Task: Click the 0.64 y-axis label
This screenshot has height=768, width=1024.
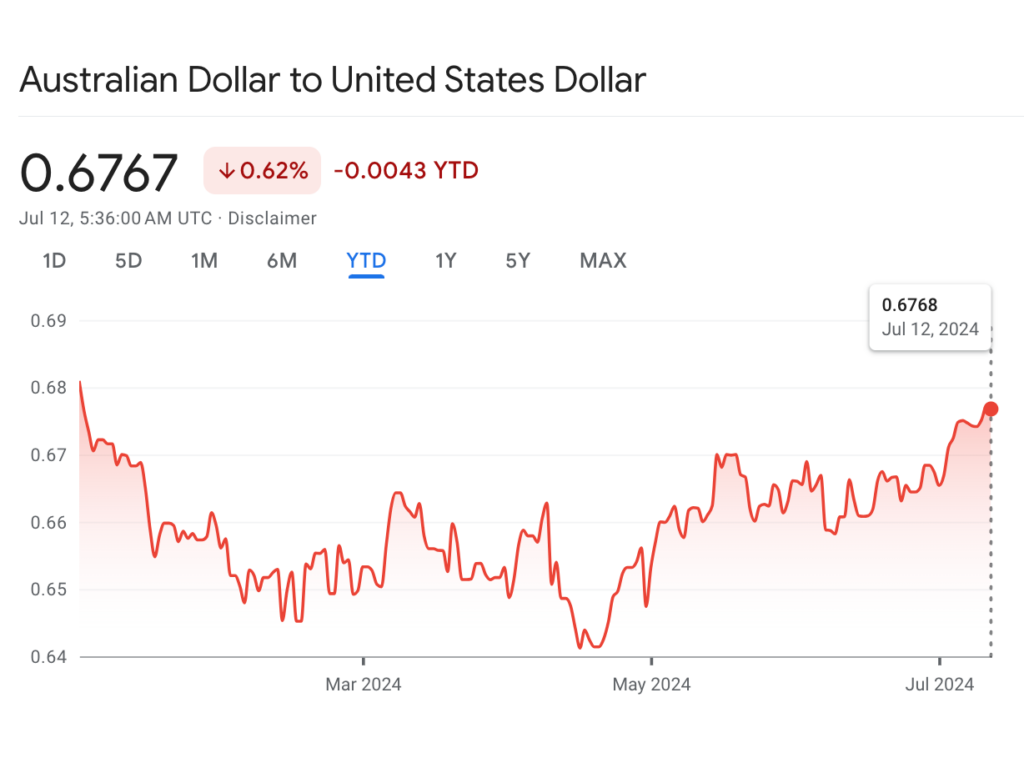Action: (48, 656)
